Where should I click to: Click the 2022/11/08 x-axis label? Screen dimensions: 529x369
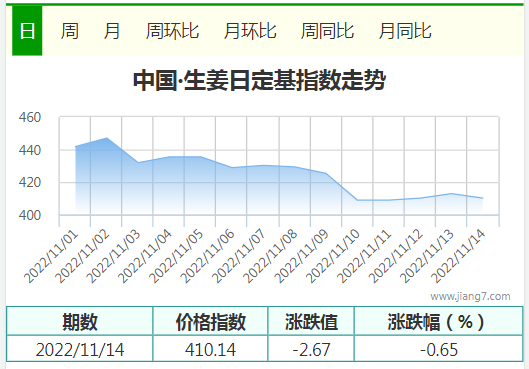coord(271,257)
